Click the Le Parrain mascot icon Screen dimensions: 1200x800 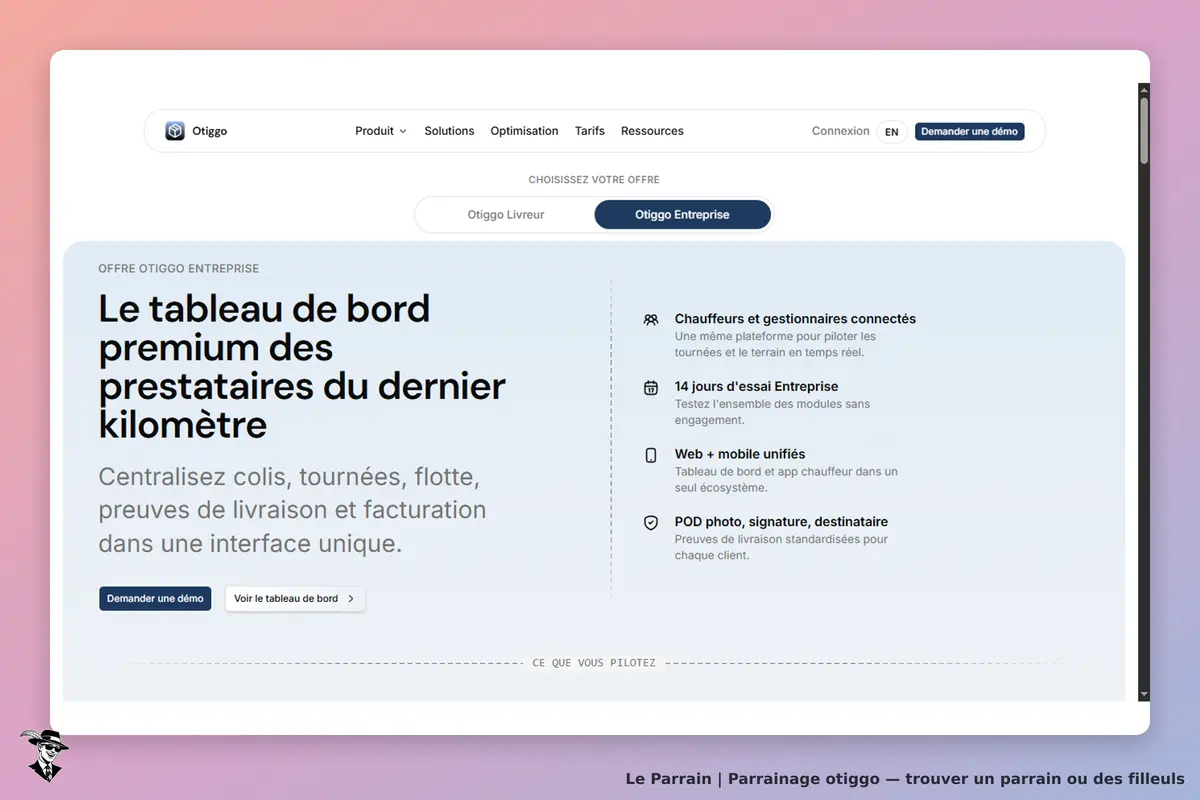[44, 755]
